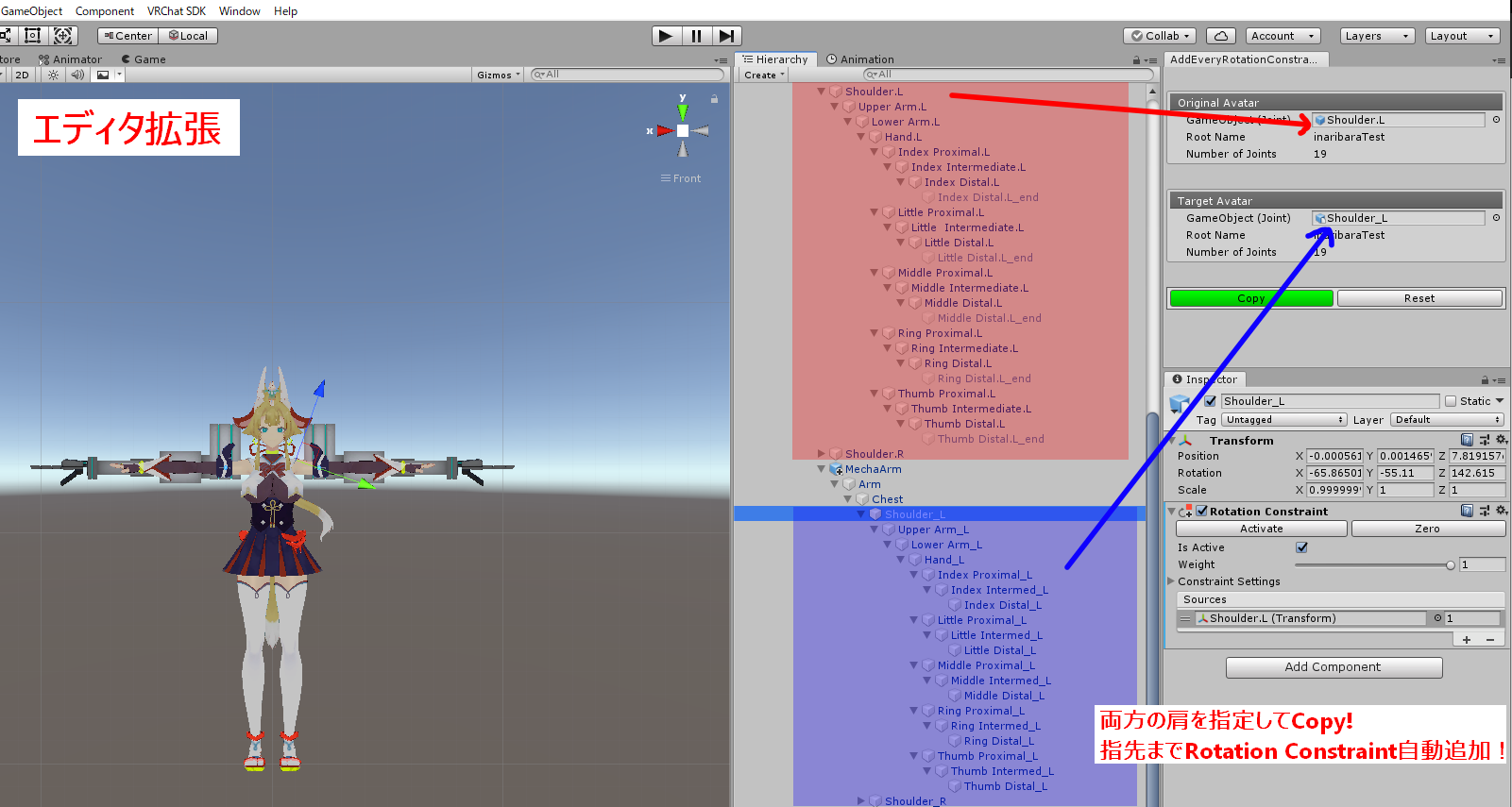Remove the selected constraint source
Image resolution: width=1512 pixels, height=807 pixels.
1490,640
